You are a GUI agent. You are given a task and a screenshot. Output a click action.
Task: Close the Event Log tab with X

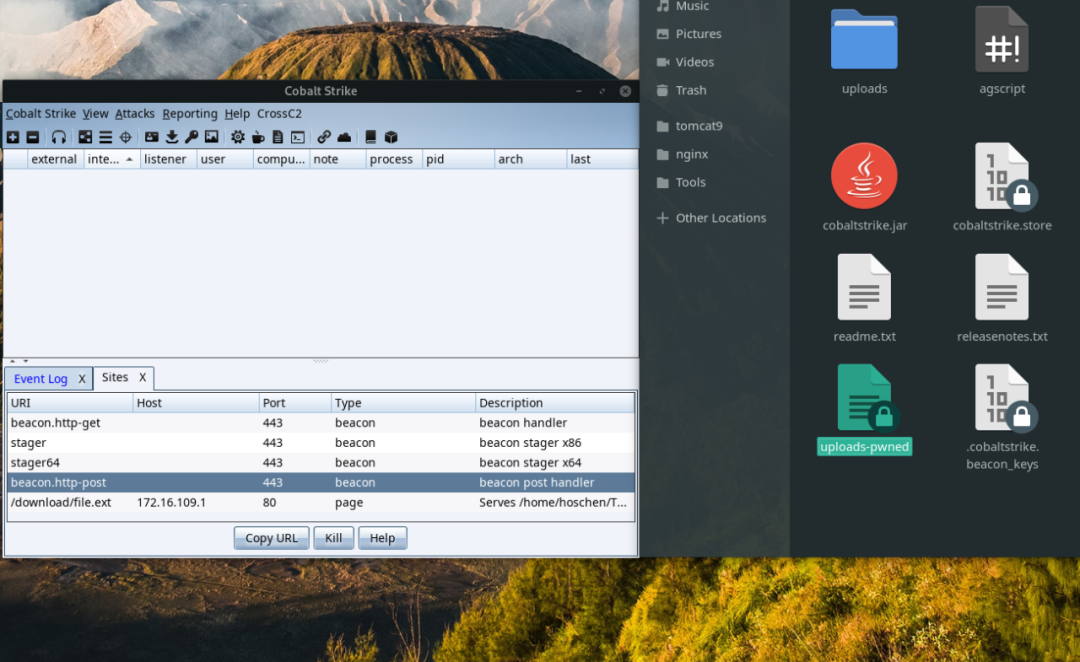tap(82, 379)
